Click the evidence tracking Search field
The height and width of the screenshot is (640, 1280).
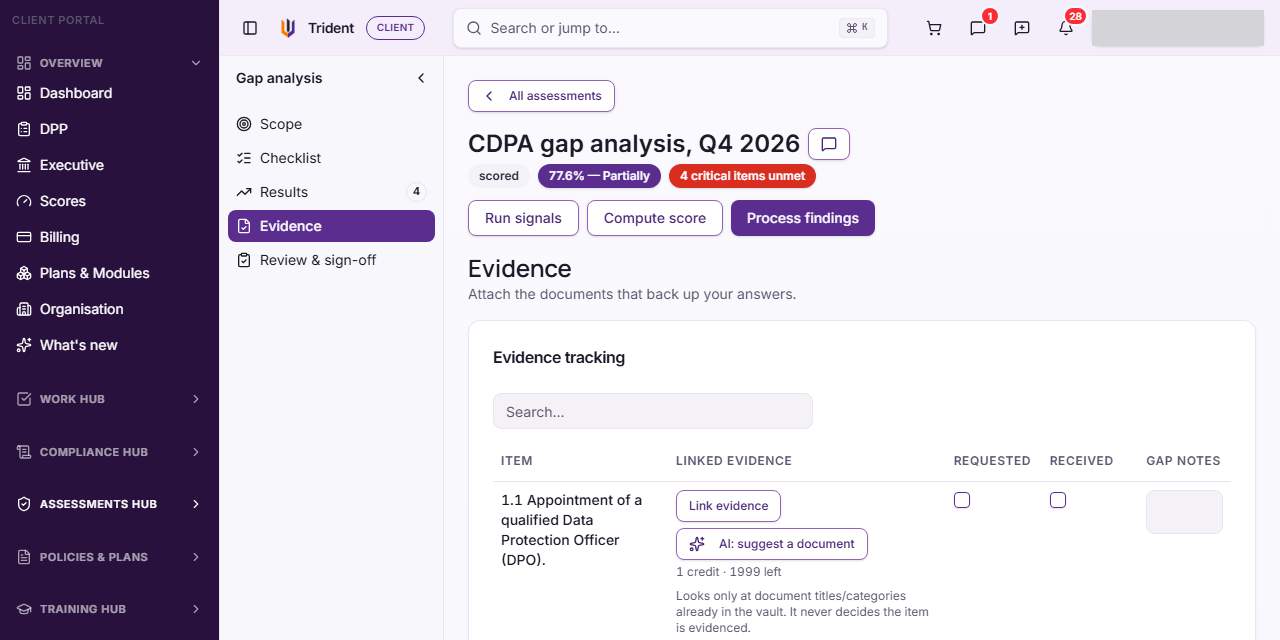[x=653, y=411]
